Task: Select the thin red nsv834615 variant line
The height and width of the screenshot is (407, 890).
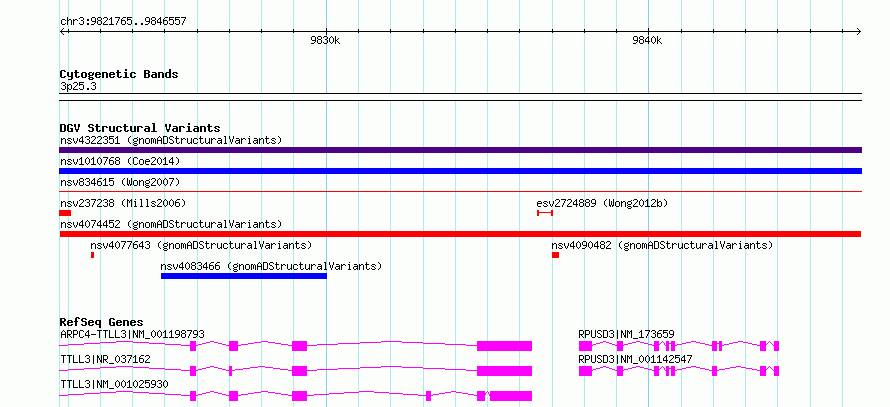Action: [x=460, y=192]
